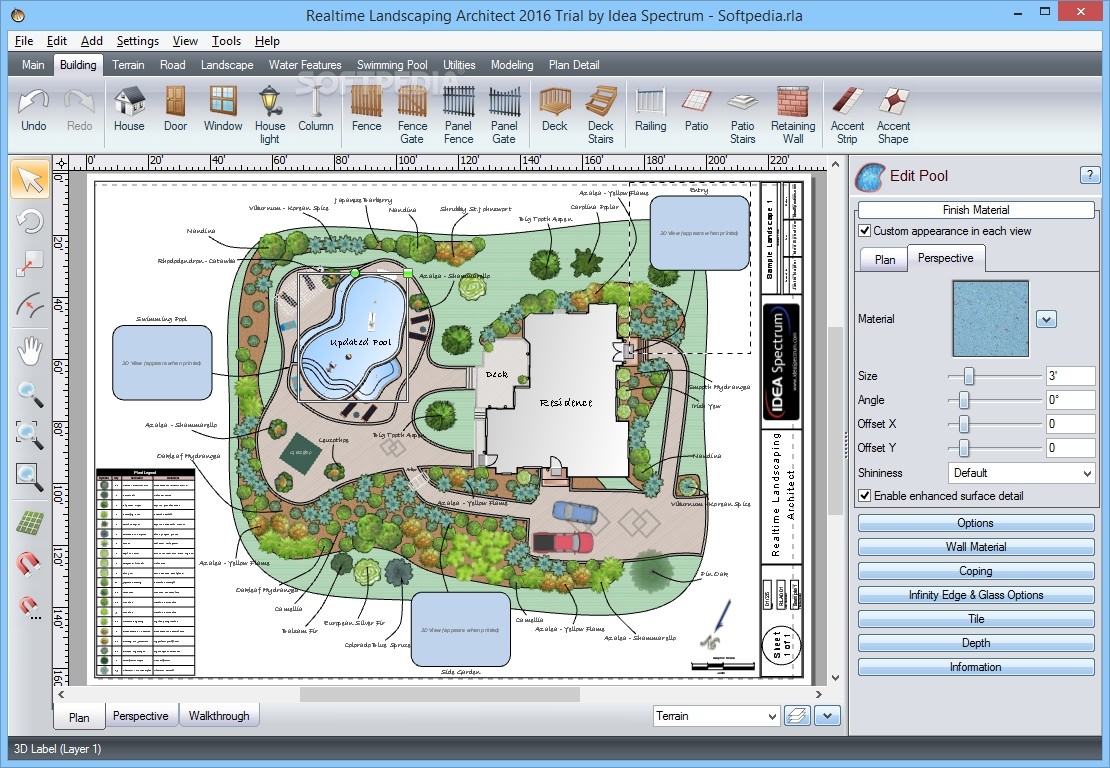This screenshot has width=1110, height=768.
Task: Open the Tools menu
Action: click(226, 41)
